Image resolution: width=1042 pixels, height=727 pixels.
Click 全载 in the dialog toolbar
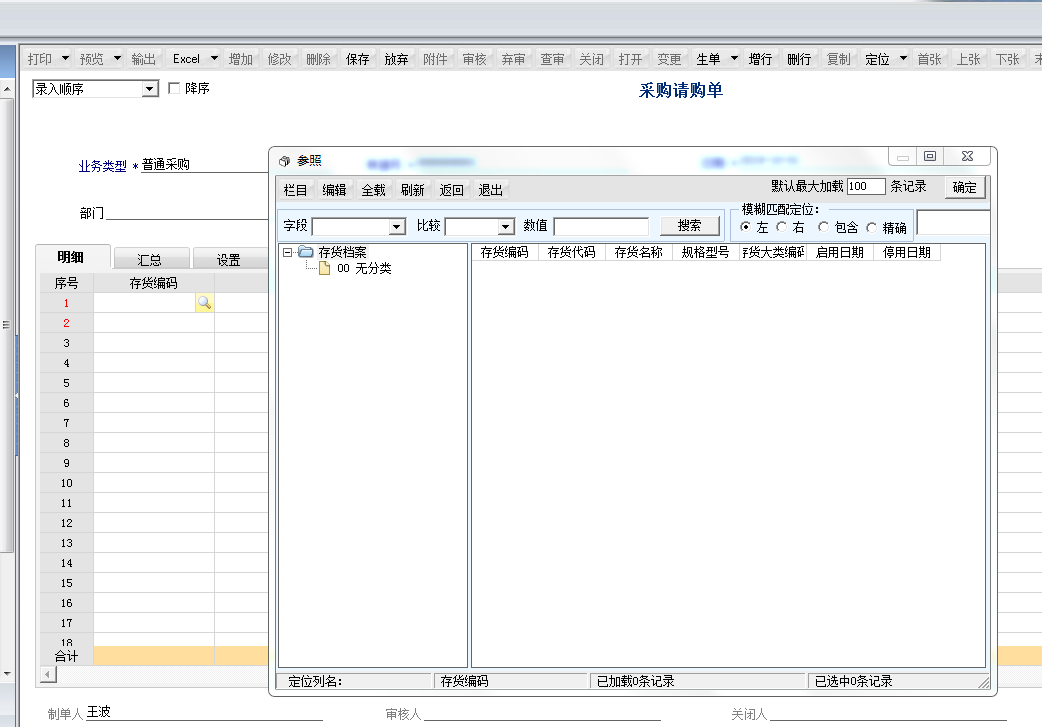tap(373, 190)
